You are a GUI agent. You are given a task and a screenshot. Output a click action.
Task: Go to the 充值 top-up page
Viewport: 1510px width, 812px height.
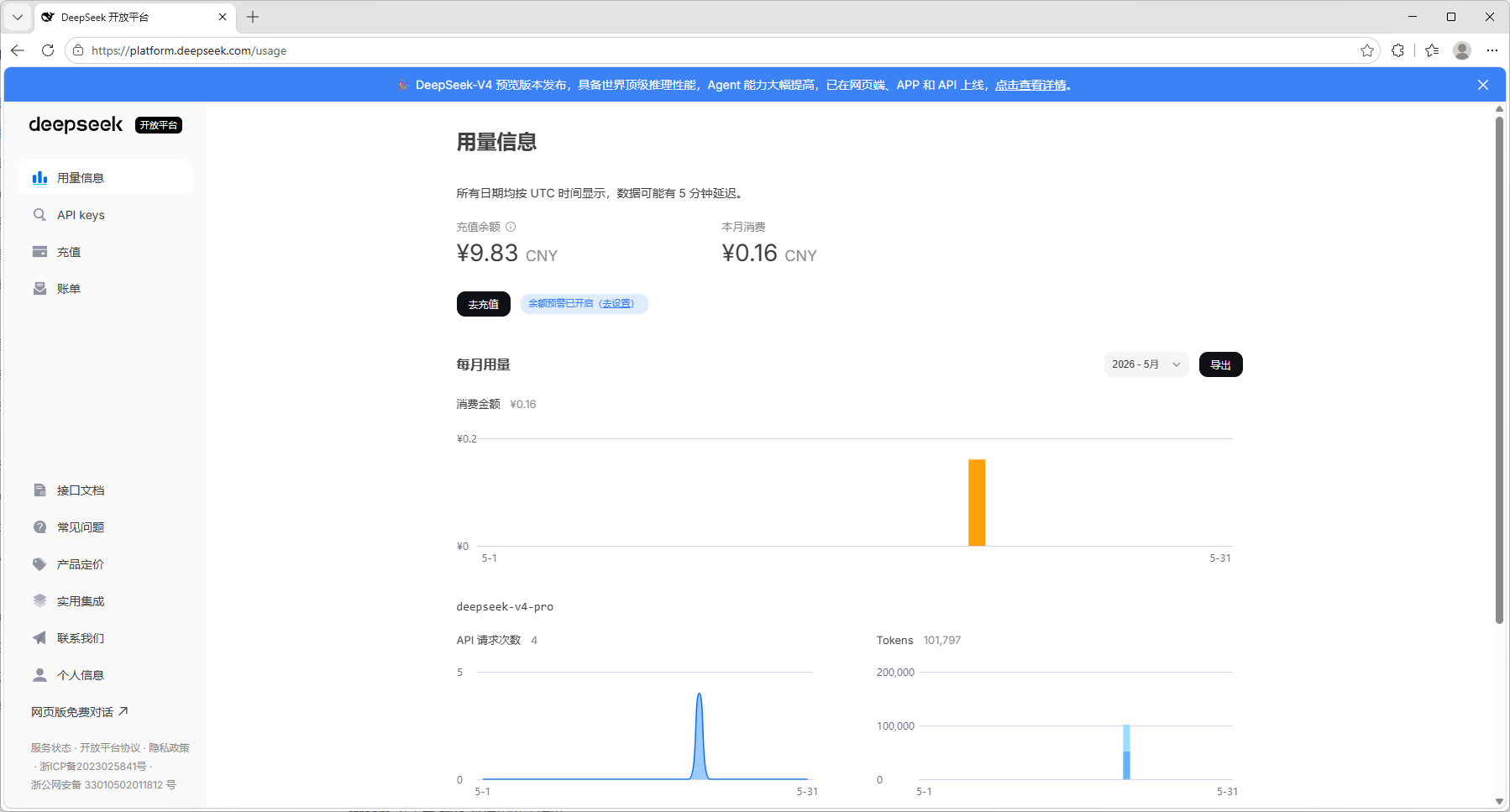[105, 252]
